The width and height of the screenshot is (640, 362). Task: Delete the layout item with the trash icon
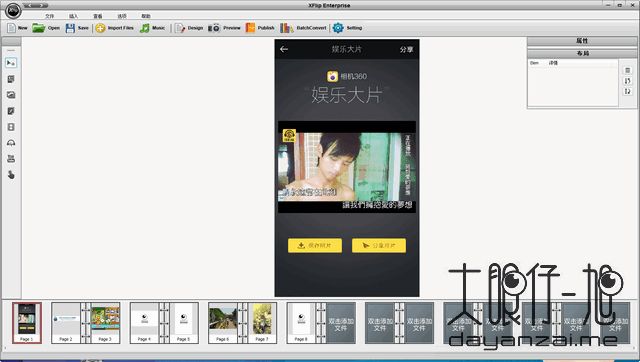coord(627,71)
